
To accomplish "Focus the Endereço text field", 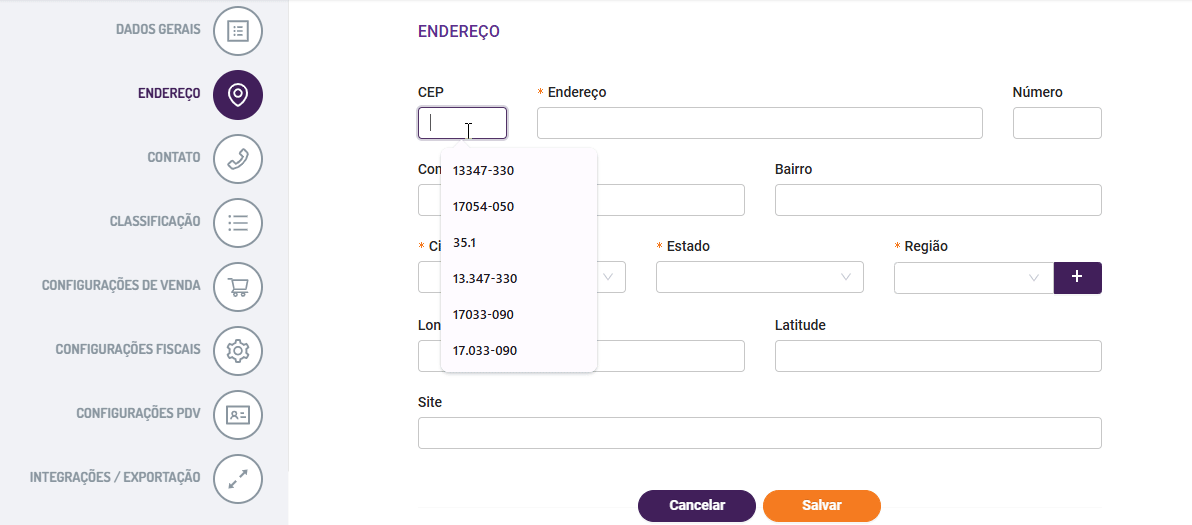I will coord(759,123).
